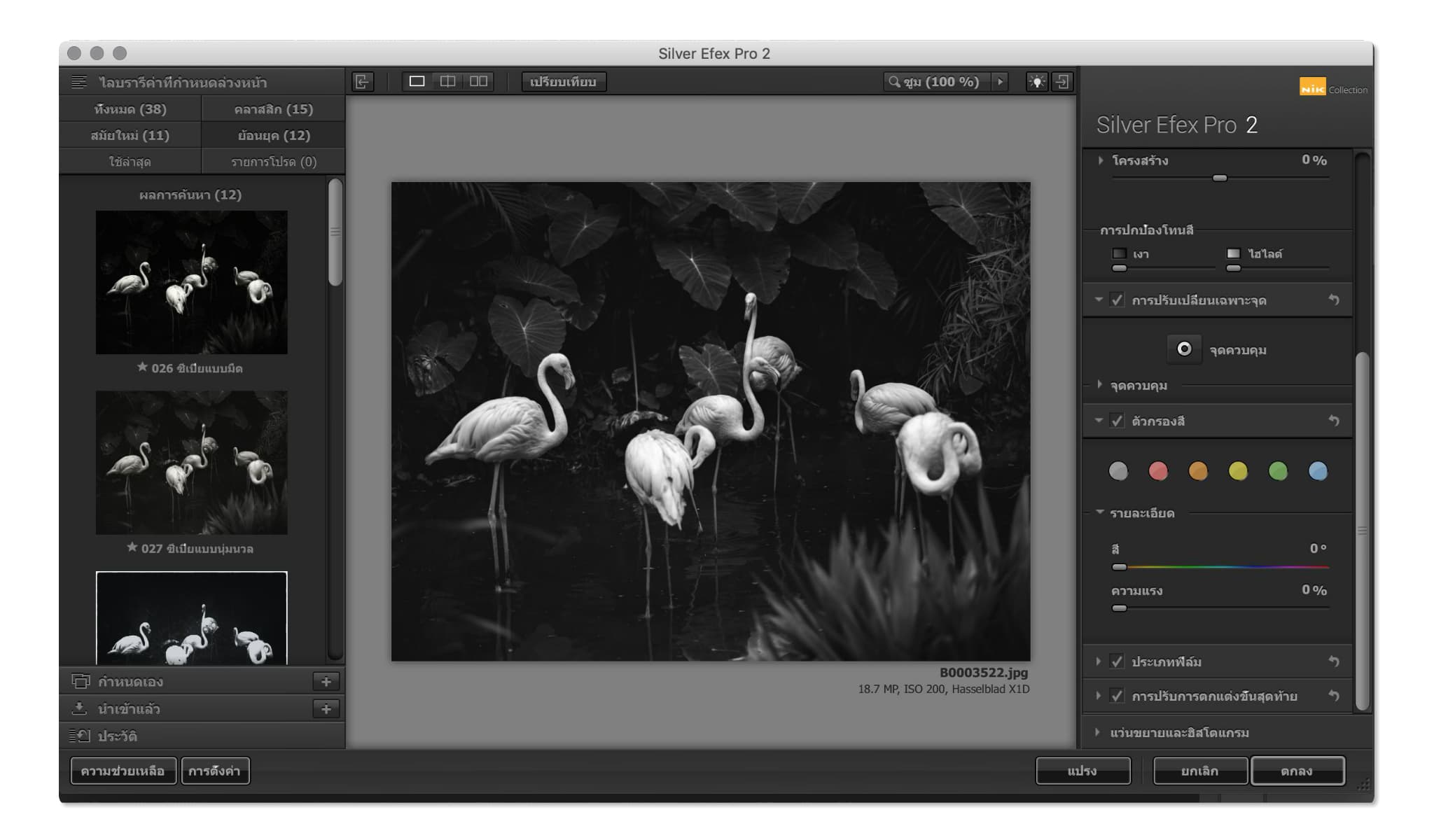Select สมัยใหม่ (11) preset tab
Image resolution: width=1434 pixels, height=840 pixels.
(x=130, y=135)
